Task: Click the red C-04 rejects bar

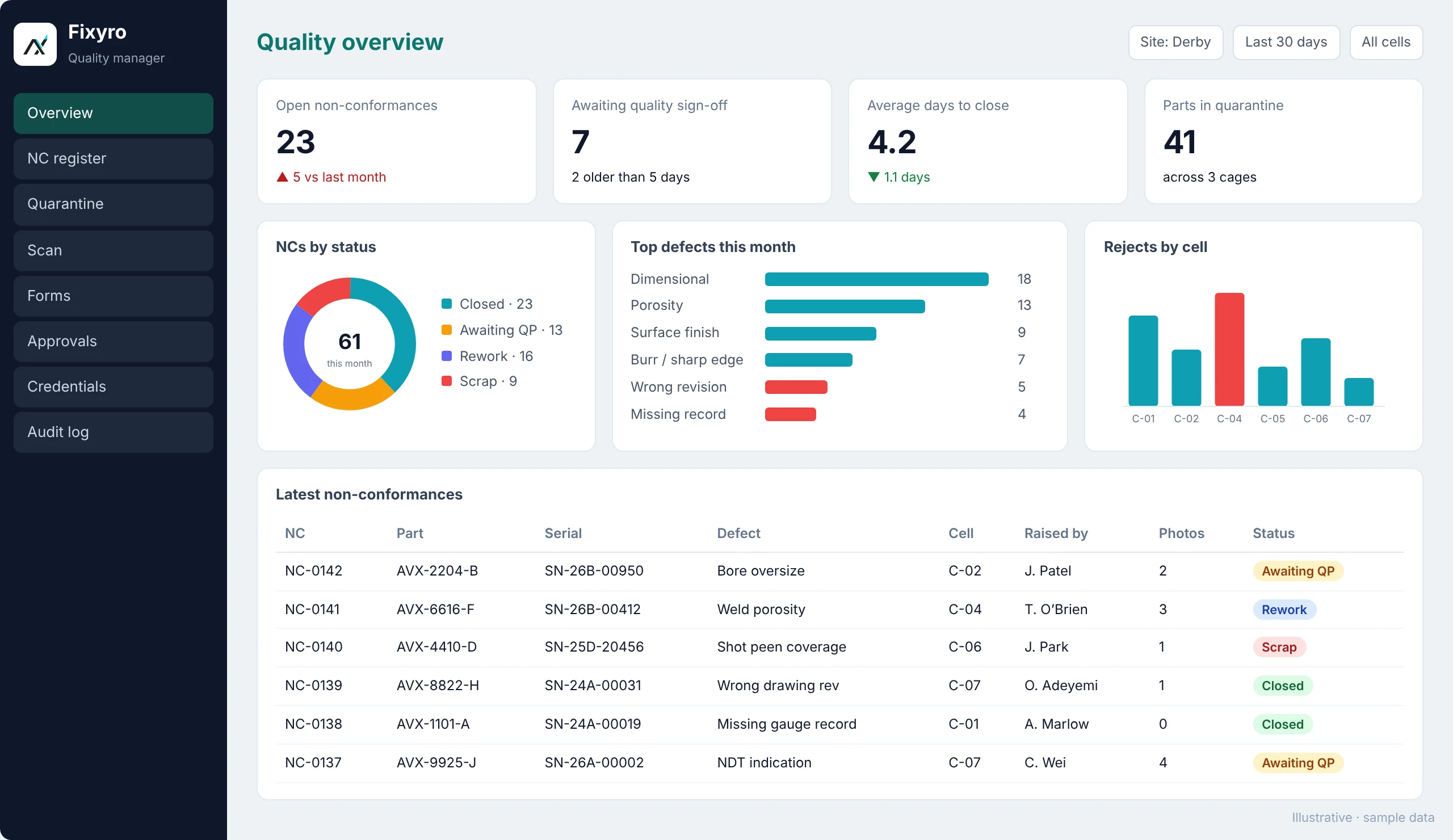Action: [x=1229, y=350]
